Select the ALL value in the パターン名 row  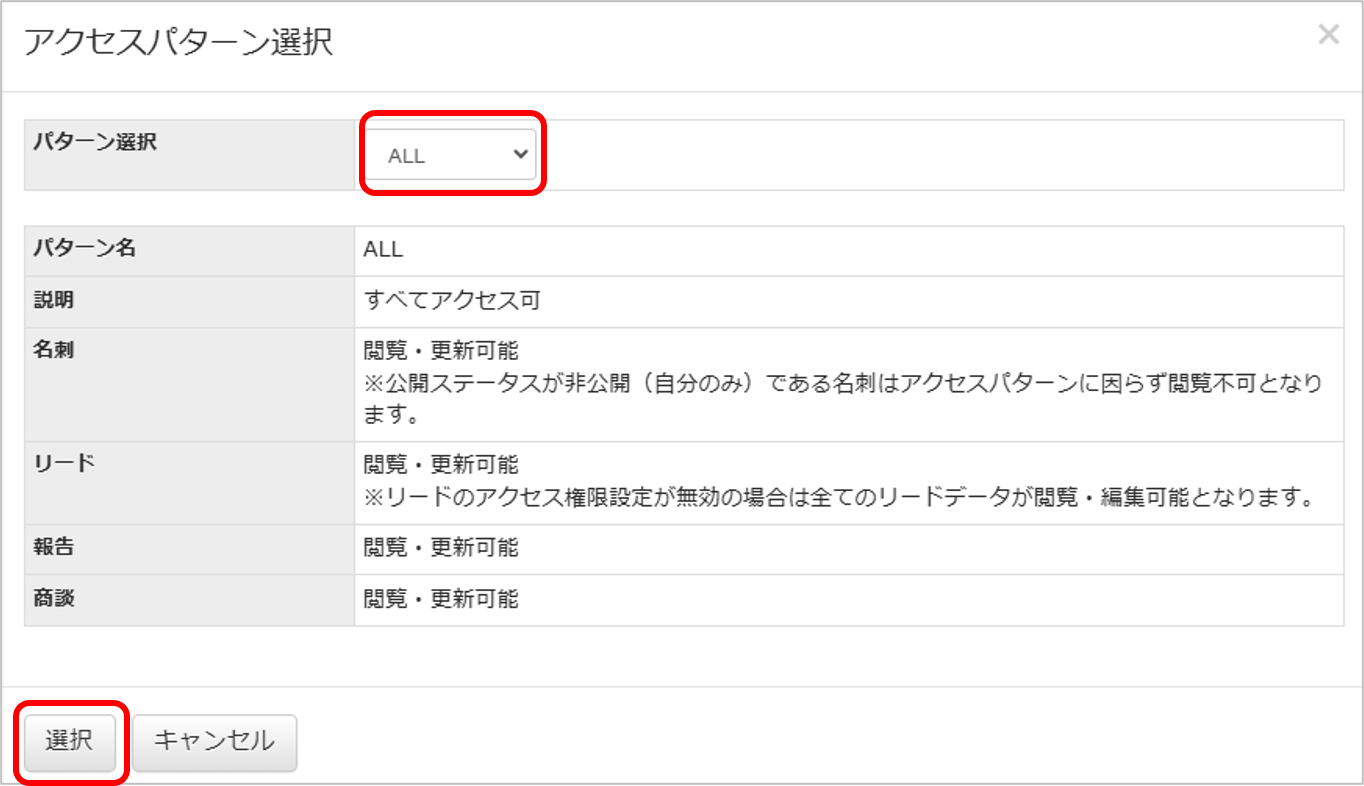383,250
